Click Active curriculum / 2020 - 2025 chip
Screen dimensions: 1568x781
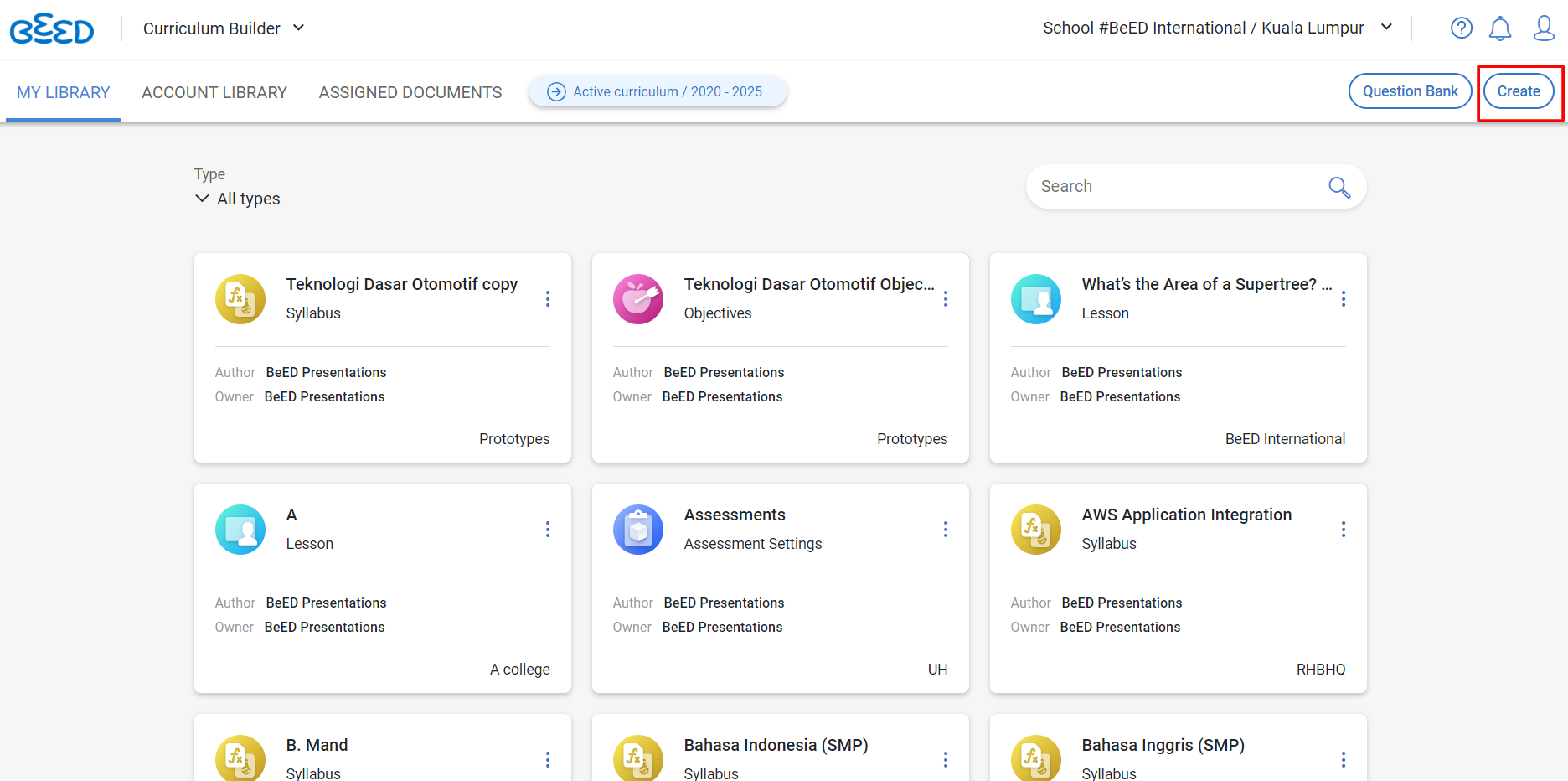[658, 91]
